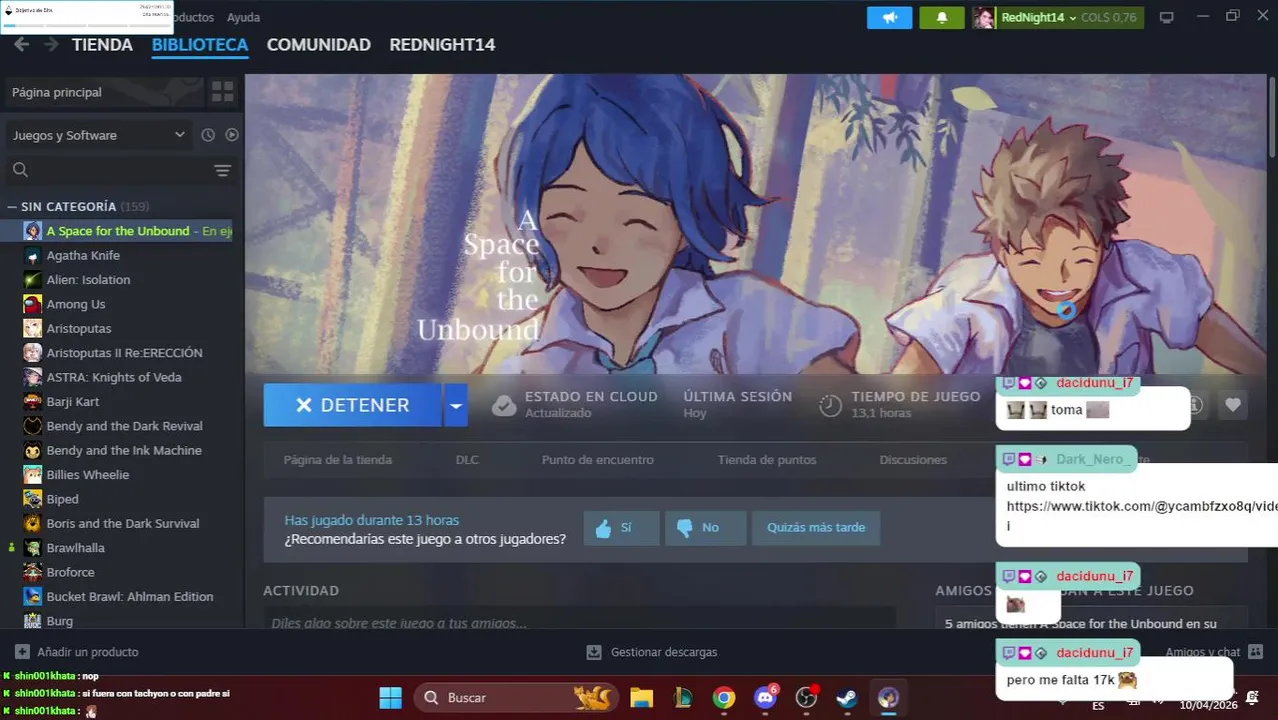This screenshot has width=1278, height=720.
Task: Click the Brawlhalla game icon
Action: point(32,548)
